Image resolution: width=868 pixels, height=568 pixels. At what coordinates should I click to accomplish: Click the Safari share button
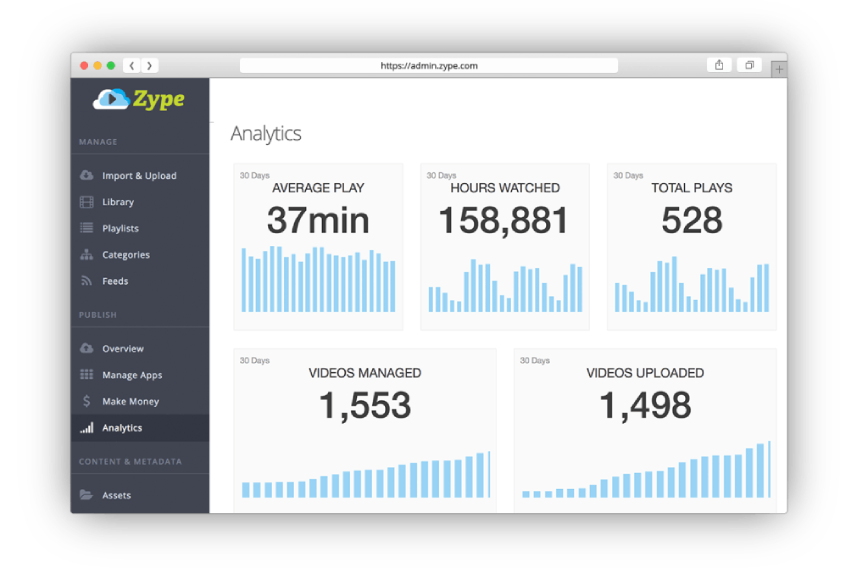coord(719,65)
